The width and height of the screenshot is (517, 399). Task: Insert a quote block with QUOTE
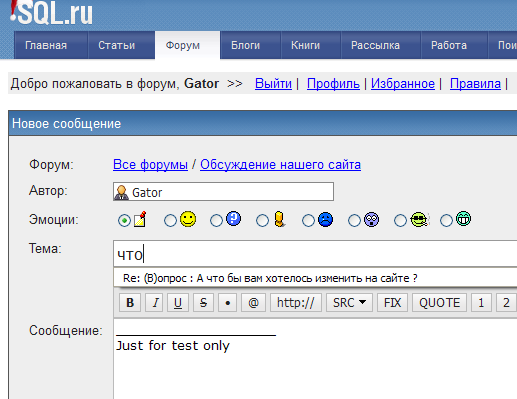click(439, 303)
